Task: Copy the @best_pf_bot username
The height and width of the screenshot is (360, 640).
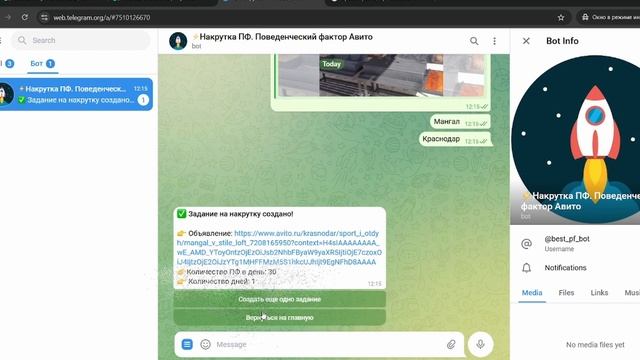Action: [x=567, y=239]
